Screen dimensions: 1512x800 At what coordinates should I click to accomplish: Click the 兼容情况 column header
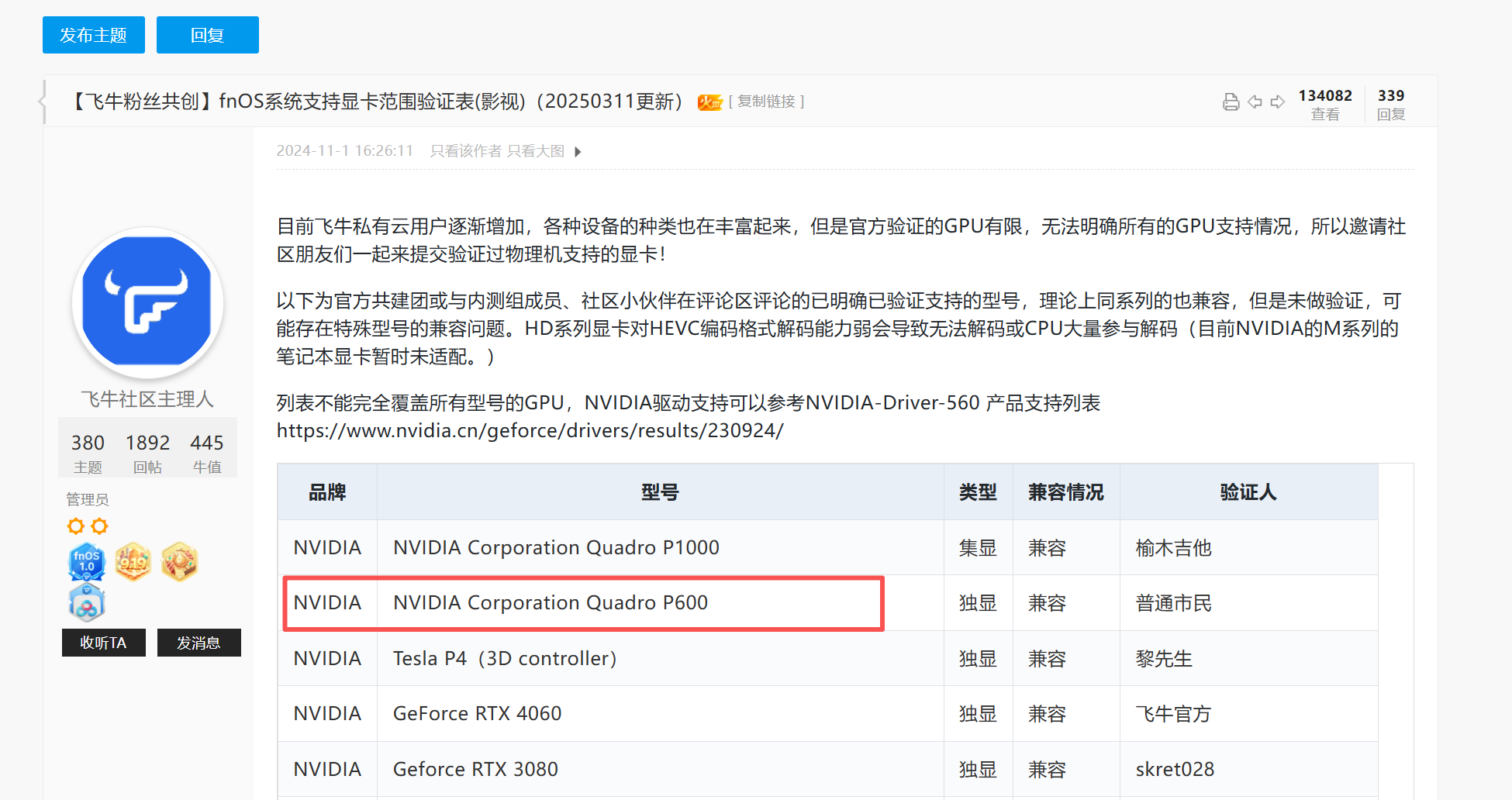[x=1066, y=493]
